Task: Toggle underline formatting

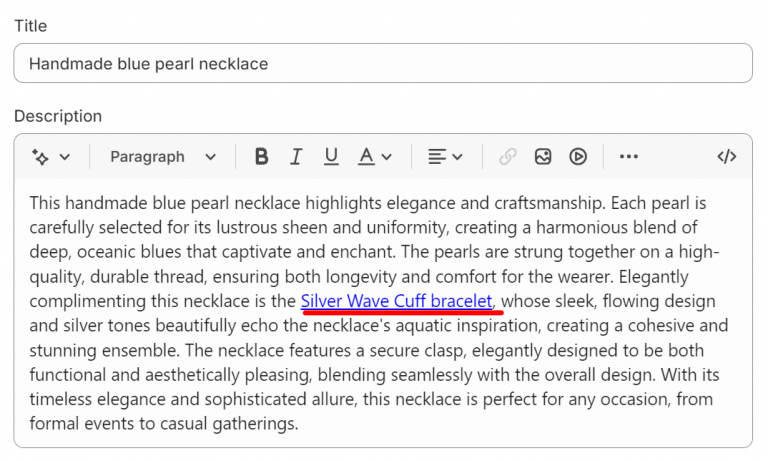Action: point(331,157)
